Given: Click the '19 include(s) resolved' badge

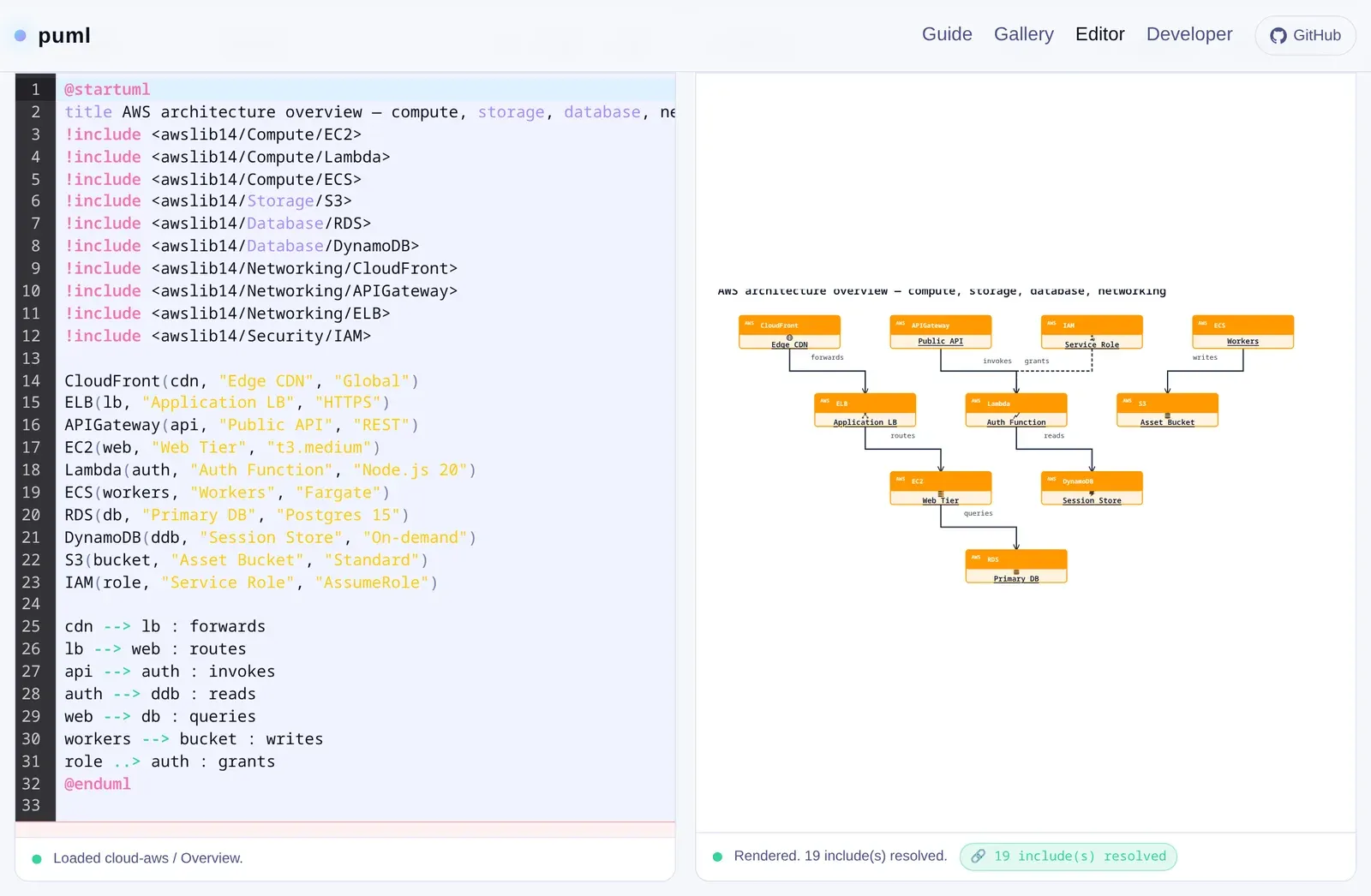Looking at the screenshot, I should (1068, 856).
